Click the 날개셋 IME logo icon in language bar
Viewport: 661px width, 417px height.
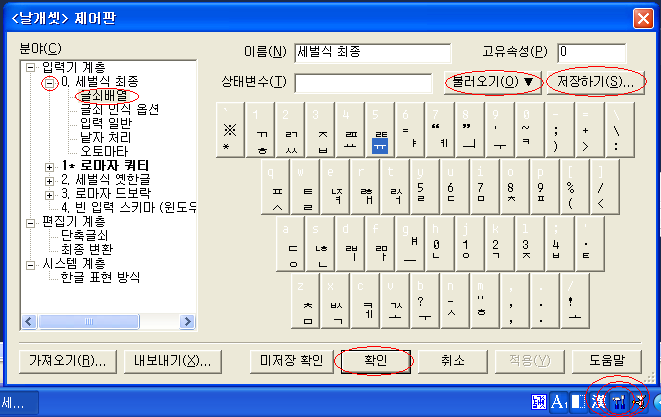point(539,402)
